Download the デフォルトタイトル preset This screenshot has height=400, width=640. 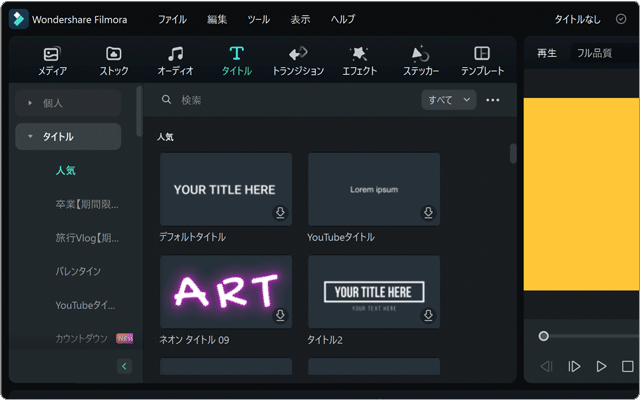[281, 213]
